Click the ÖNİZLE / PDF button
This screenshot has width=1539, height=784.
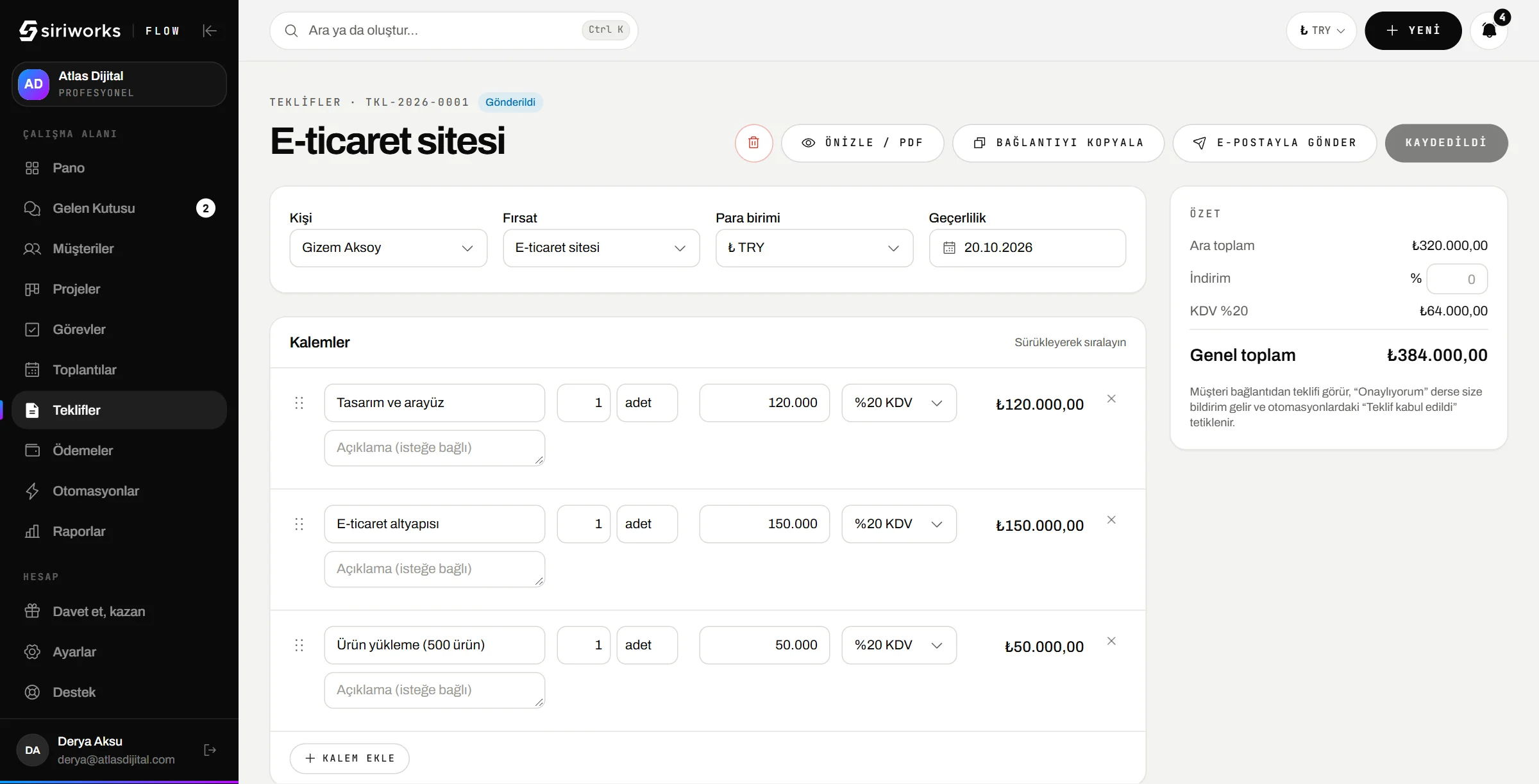tap(862, 142)
